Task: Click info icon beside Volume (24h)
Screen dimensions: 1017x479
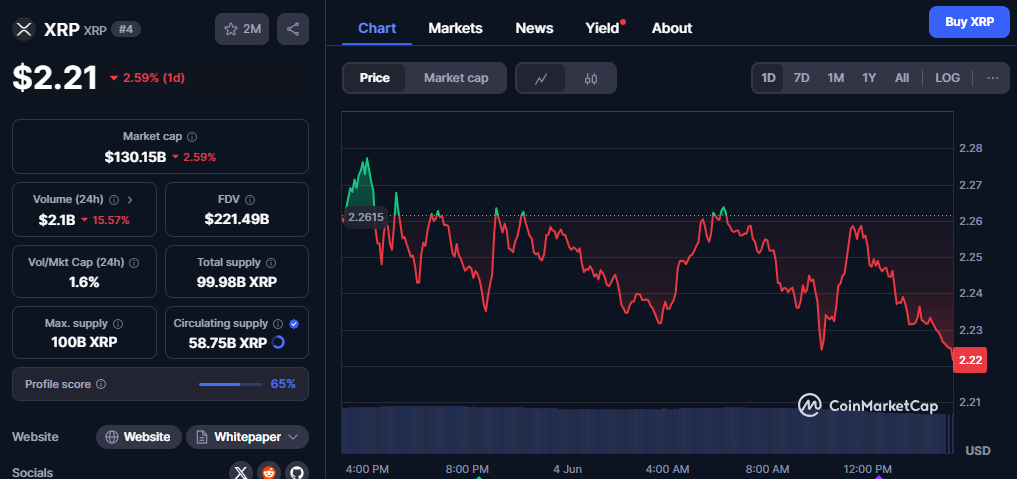Action: click(x=114, y=200)
